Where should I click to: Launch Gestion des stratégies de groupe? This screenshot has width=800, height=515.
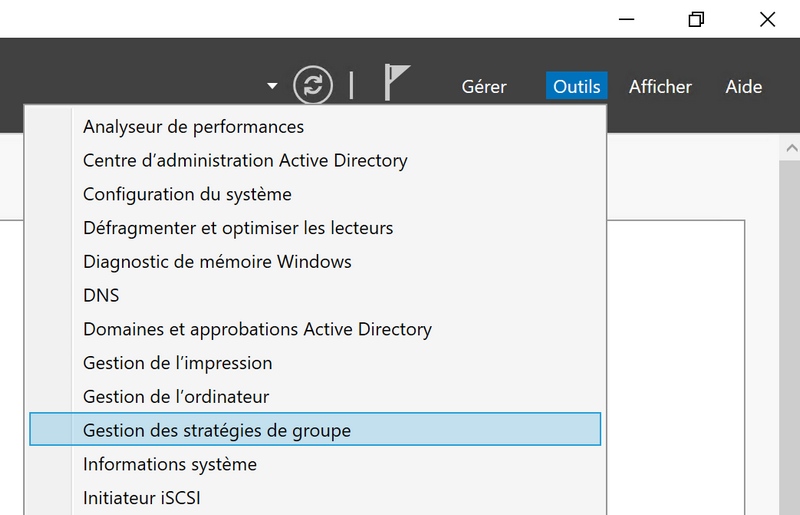pyautogui.click(x=217, y=431)
